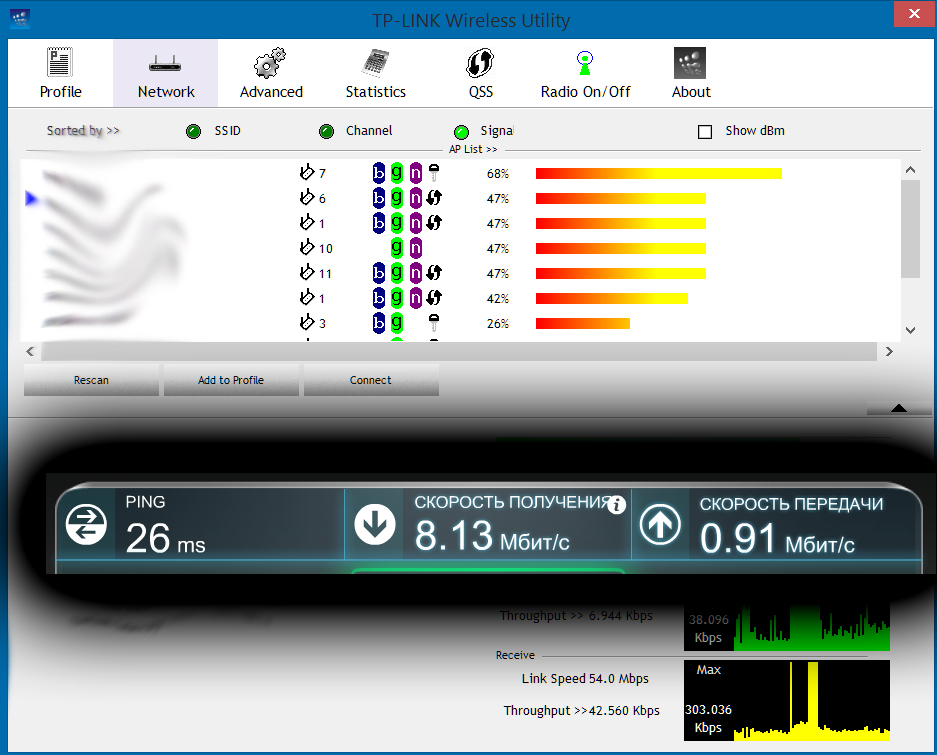937x755 pixels.
Task: Click the upload arrow icon in speed test
Action: click(660, 525)
